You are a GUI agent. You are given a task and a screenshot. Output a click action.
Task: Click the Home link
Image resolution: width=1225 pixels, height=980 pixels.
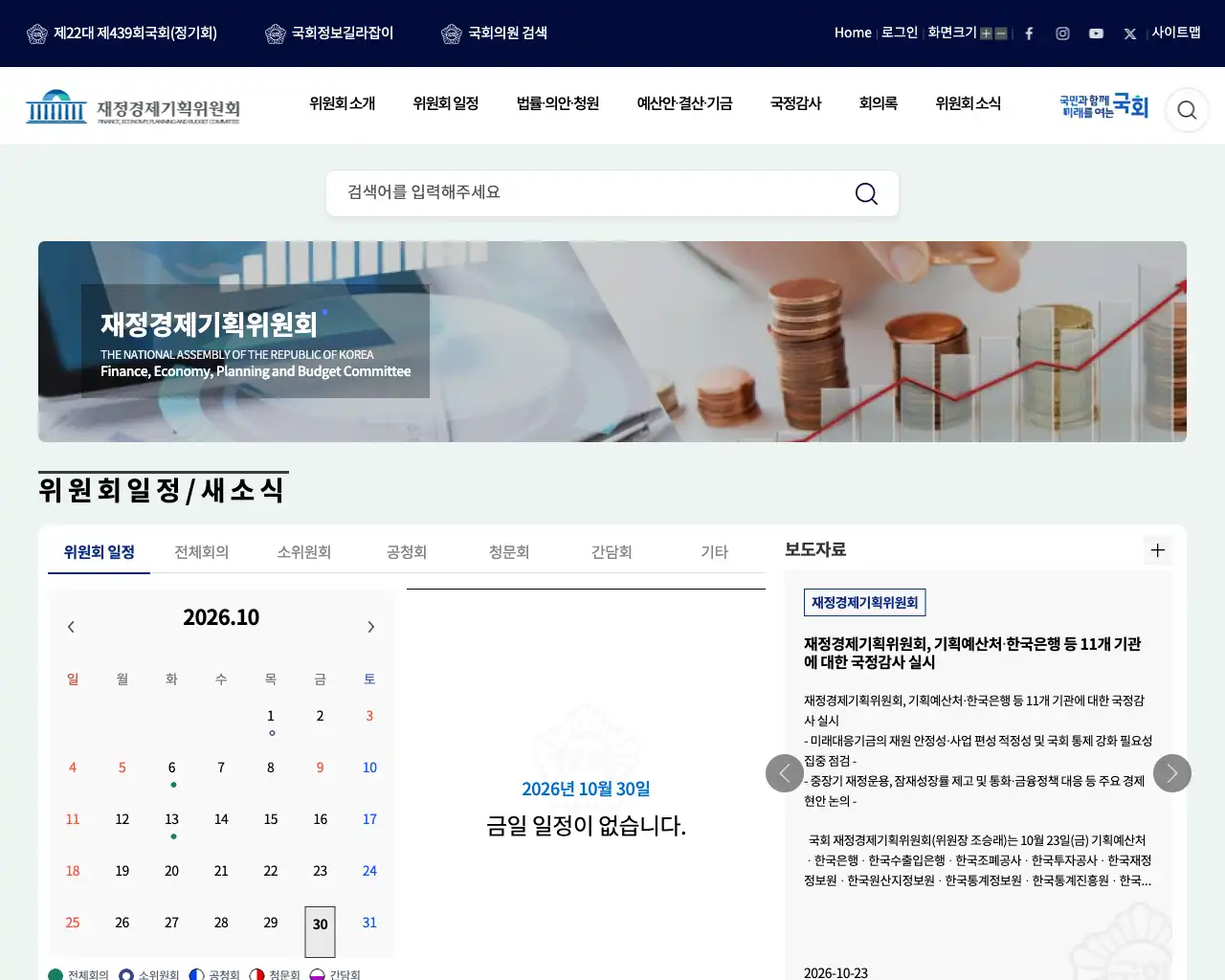point(853,33)
